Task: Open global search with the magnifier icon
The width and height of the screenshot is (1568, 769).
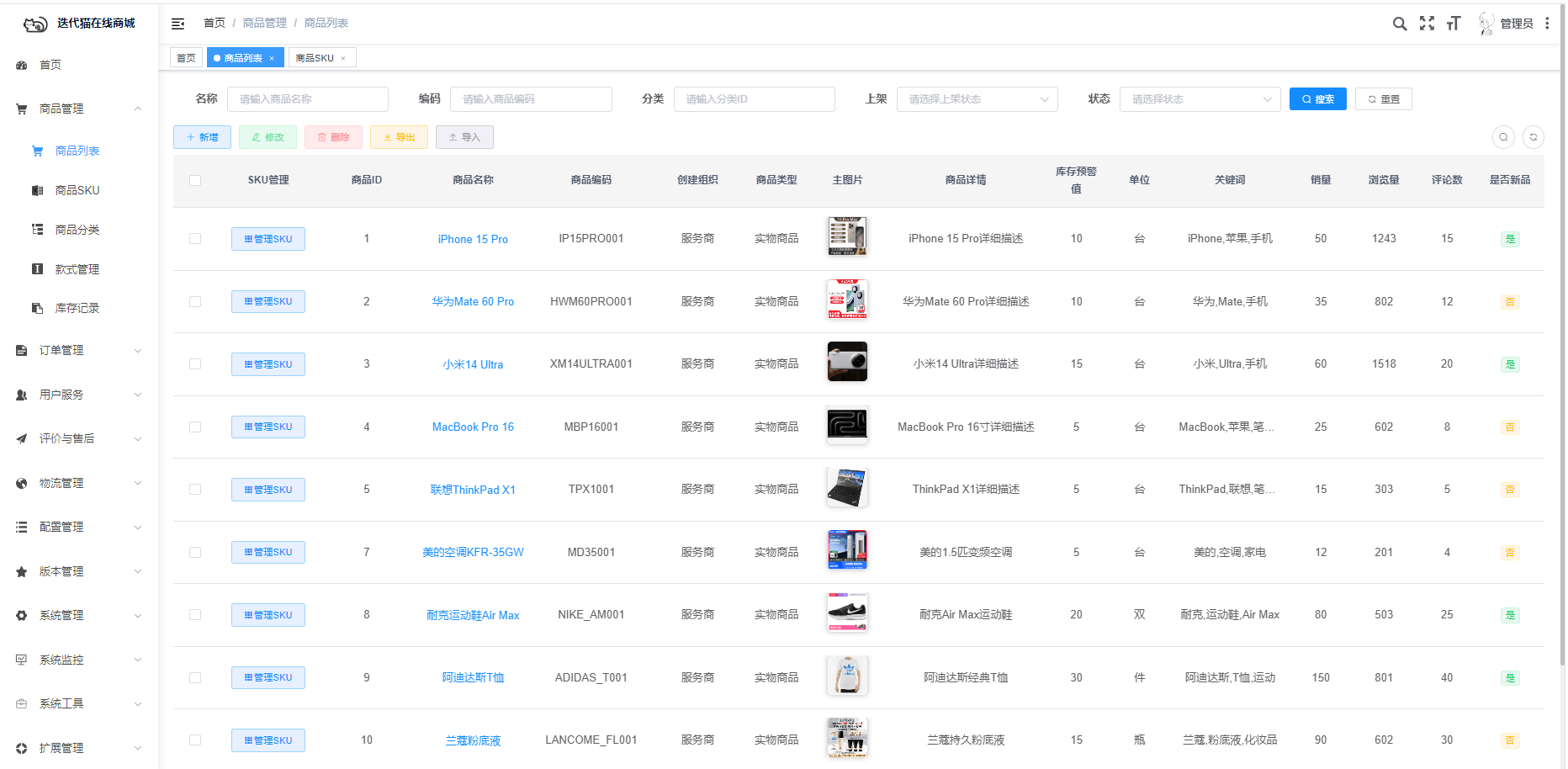Action: (1400, 24)
